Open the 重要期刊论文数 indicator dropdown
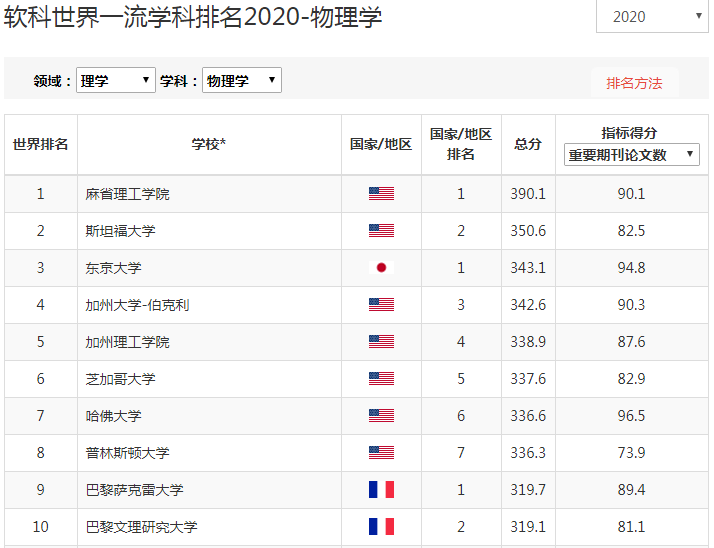Viewport: 714px width, 548px height. pyautogui.click(x=632, y=154)
